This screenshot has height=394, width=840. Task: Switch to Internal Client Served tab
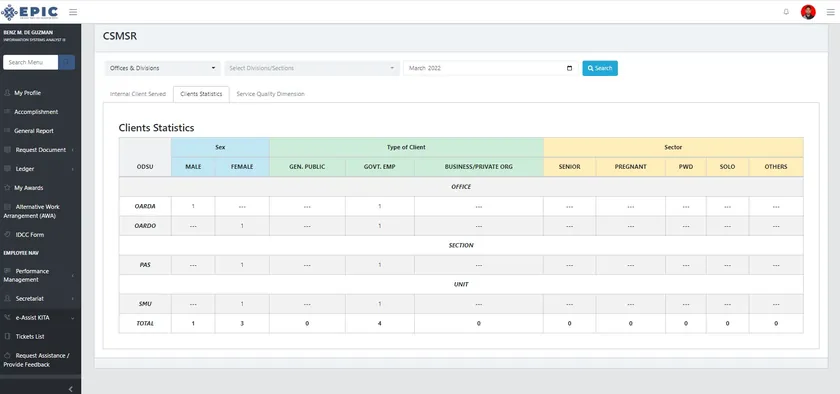point(138,94)
